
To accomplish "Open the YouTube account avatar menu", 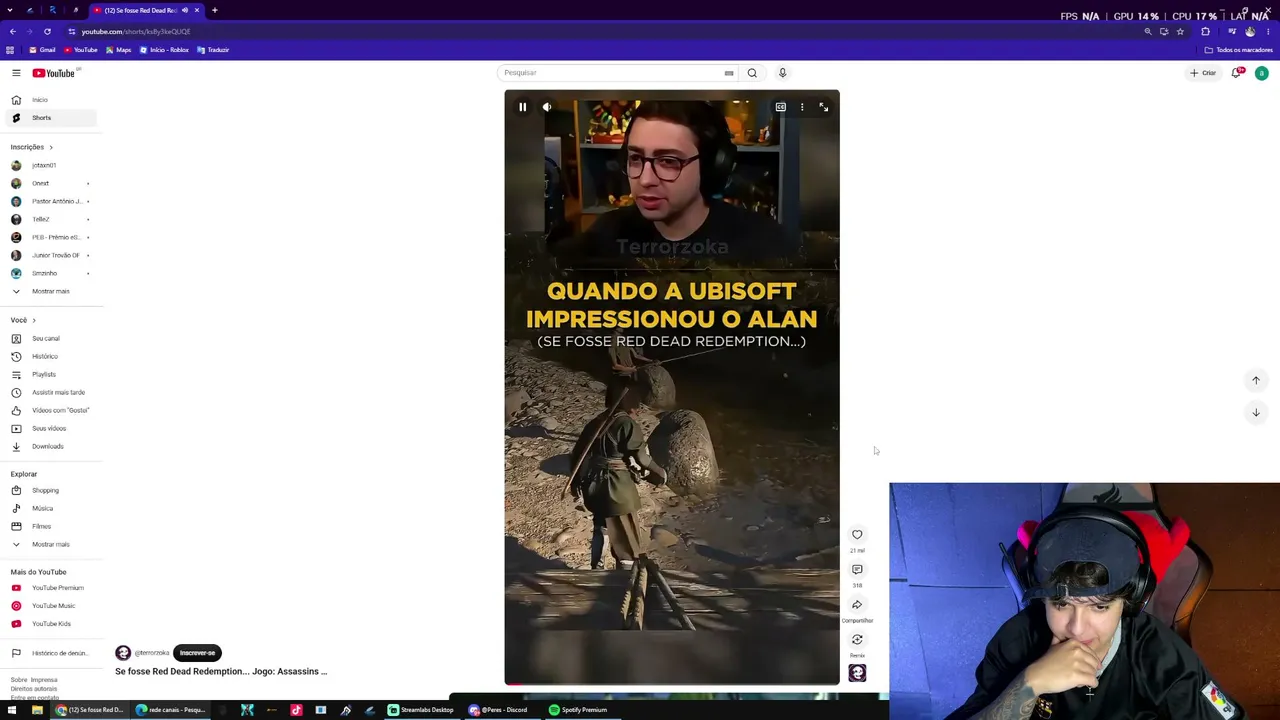I will [1262, 73].
